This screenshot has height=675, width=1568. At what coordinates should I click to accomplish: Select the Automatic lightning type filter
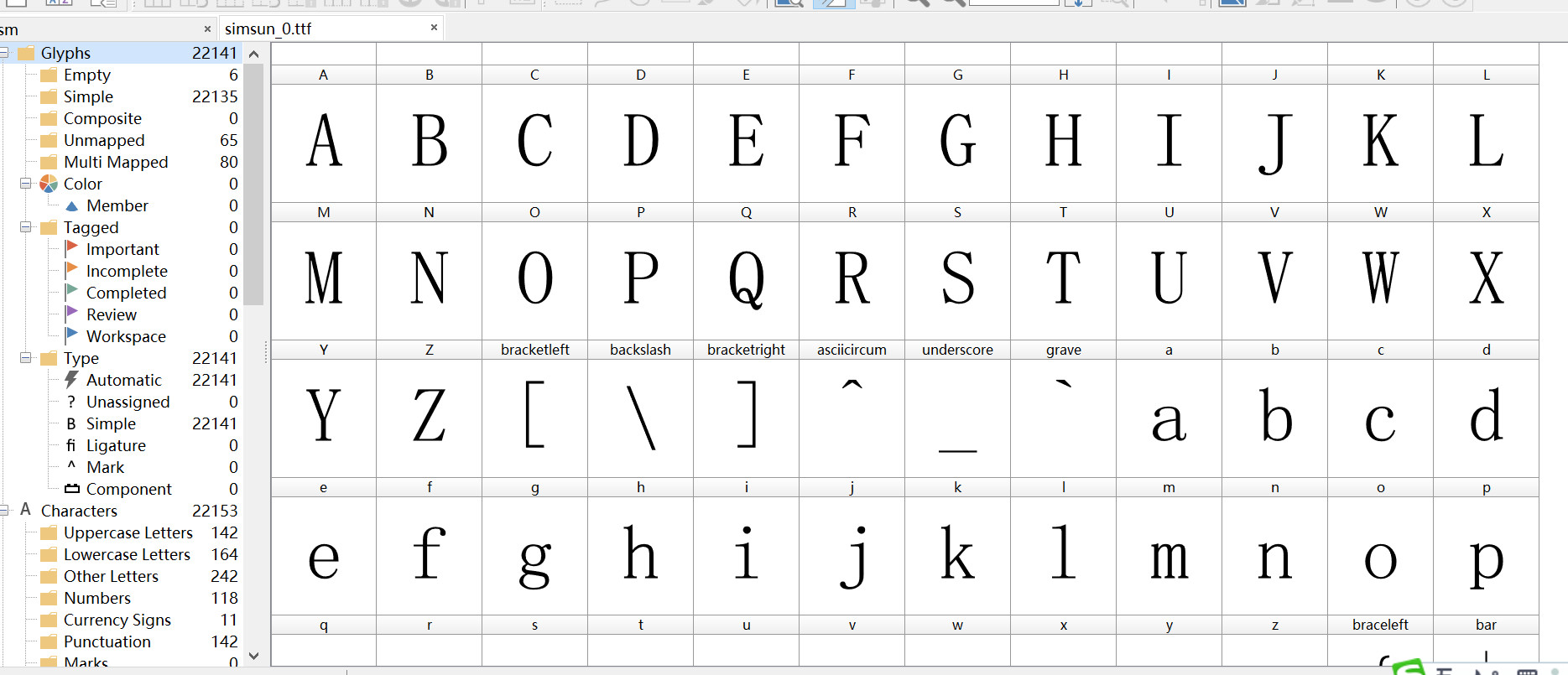[x=124, y=380]
